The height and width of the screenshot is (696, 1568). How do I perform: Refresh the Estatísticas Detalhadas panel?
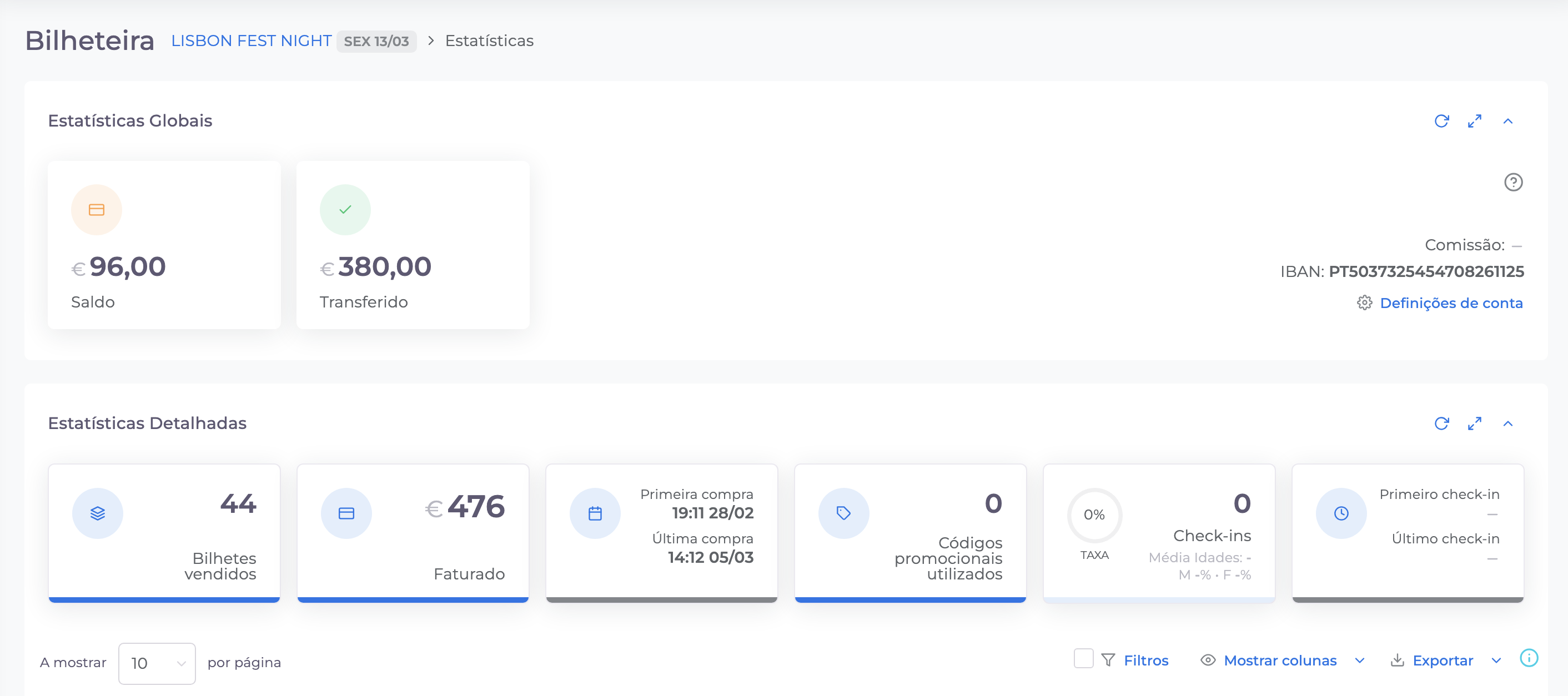coord(1441,423)
